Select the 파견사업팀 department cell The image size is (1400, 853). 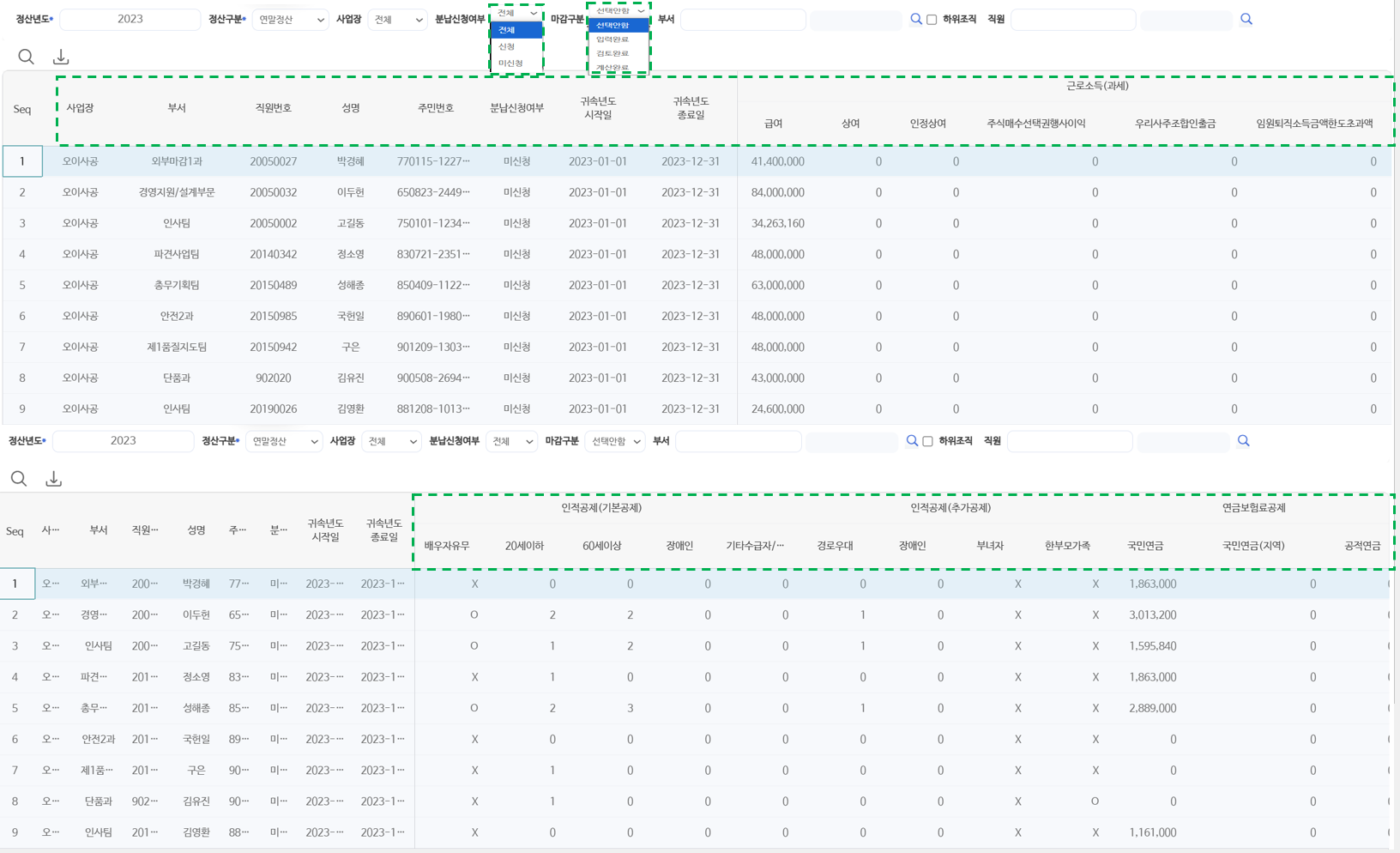coord(177,254)
